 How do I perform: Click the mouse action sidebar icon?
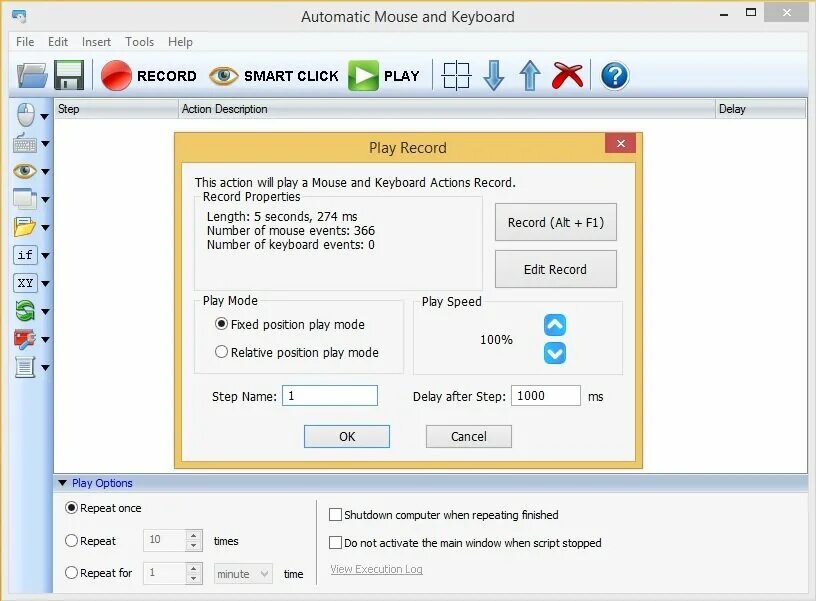point(26,115)
